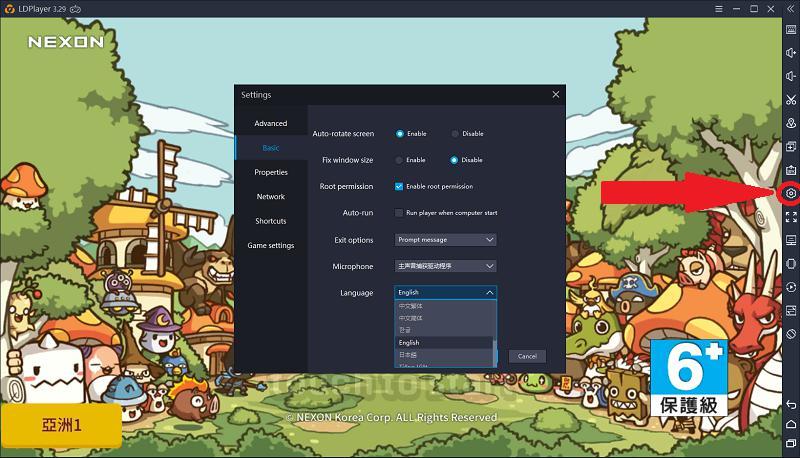Choose first Chinese option in language list

pos(443,306)
